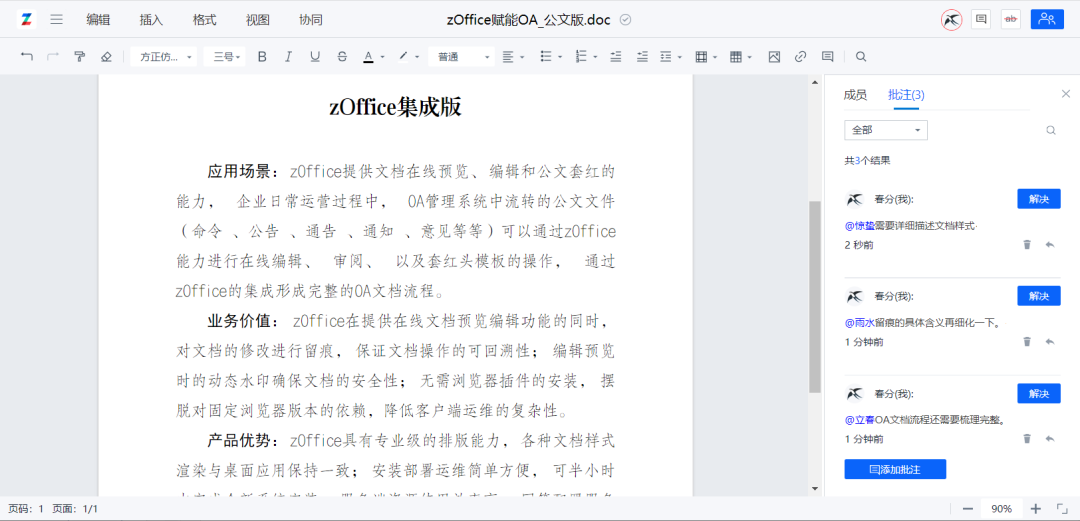Decrease paragraph indent
This screenshot has height=521, width=1080.
[616, 57]
